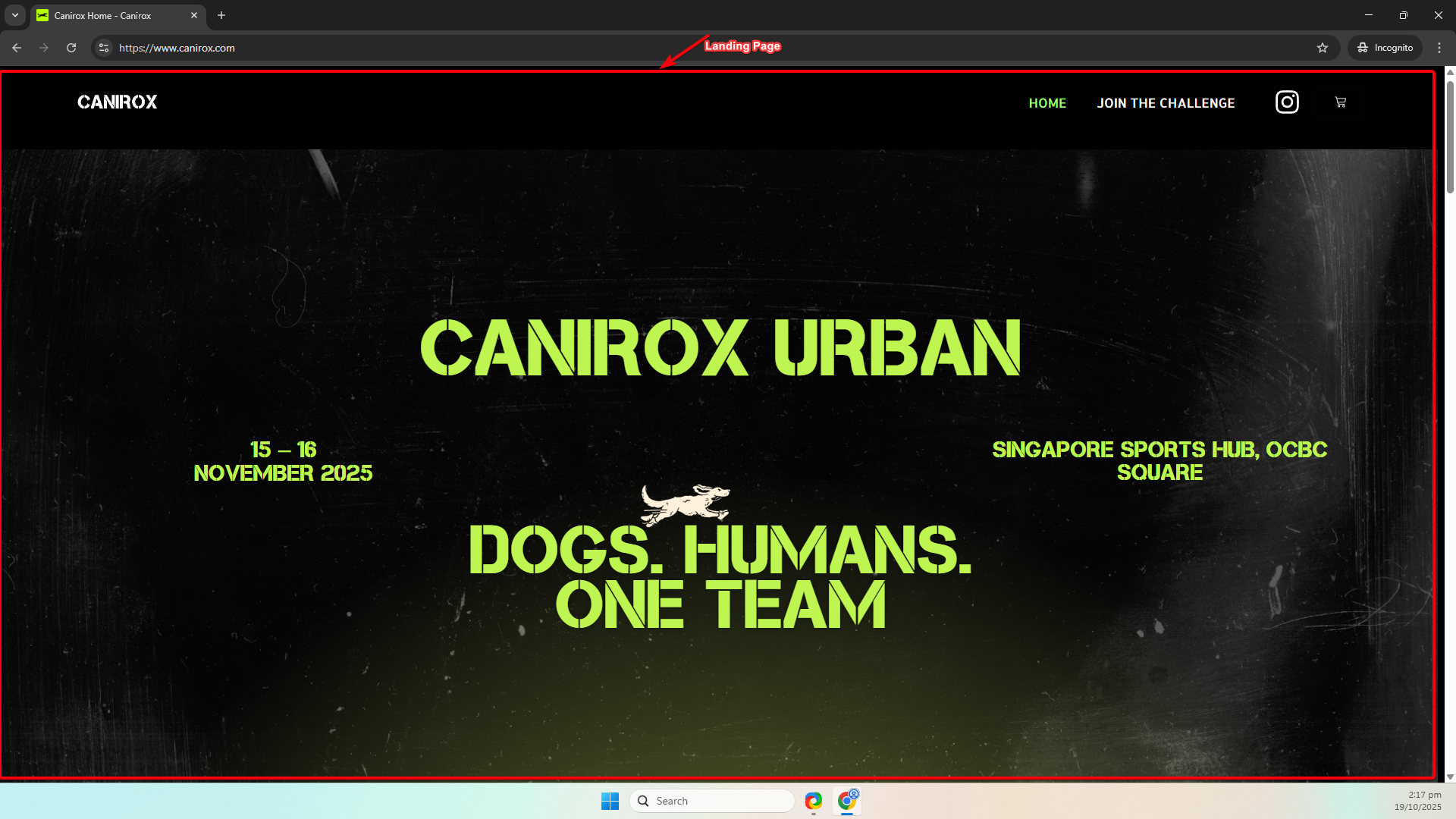Open JOIN THE CHALLENGE menu item
Screen dimensions: 1456x819
coord(1166,103)
